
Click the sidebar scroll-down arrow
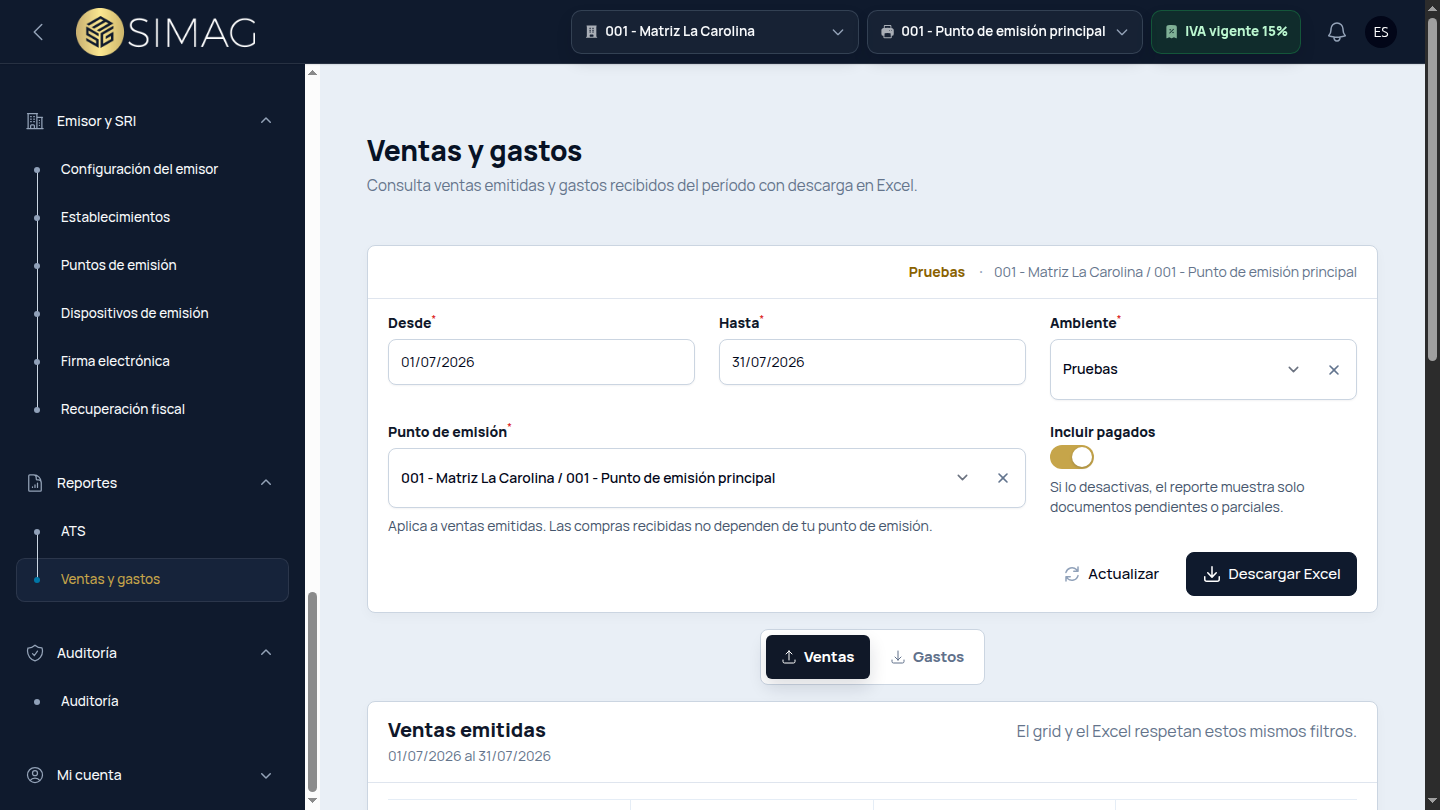312,800
